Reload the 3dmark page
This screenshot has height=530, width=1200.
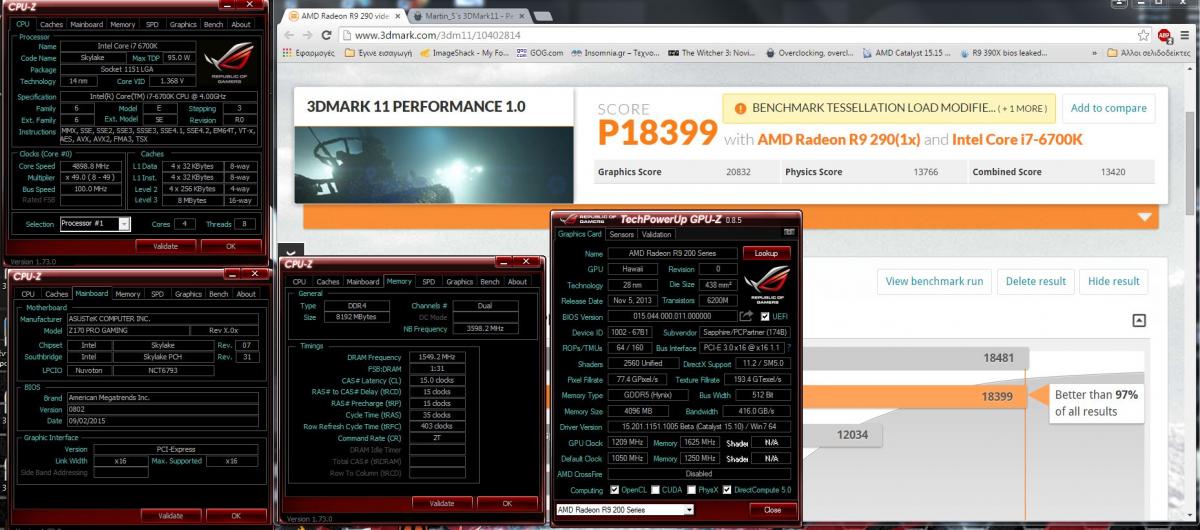click(326, 36)
